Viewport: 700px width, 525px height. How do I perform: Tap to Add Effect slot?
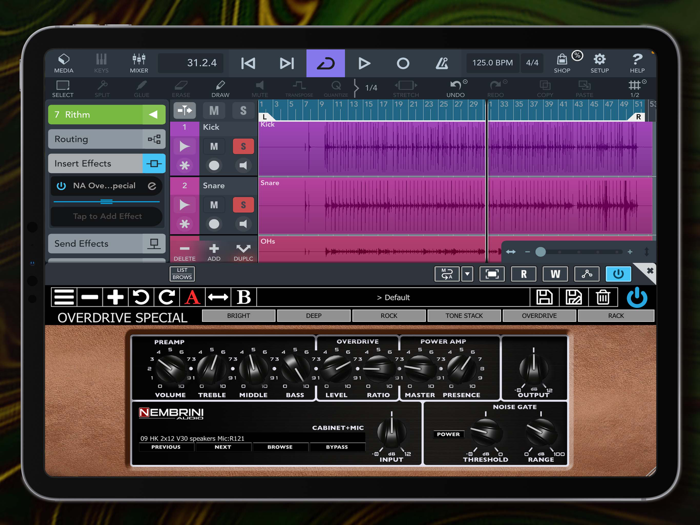coord(107,216)
